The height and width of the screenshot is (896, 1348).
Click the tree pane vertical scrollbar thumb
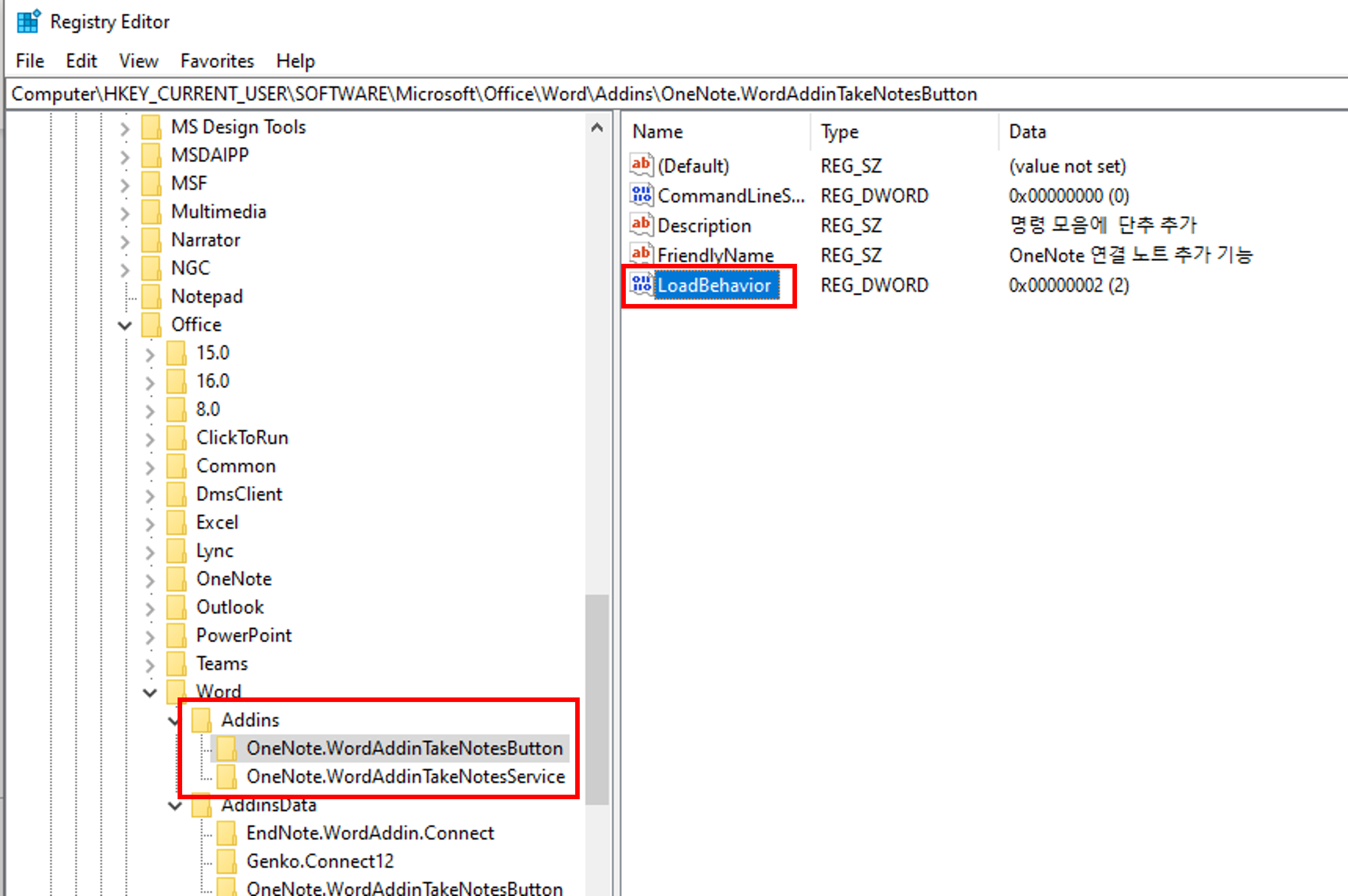tap(597, 700)
